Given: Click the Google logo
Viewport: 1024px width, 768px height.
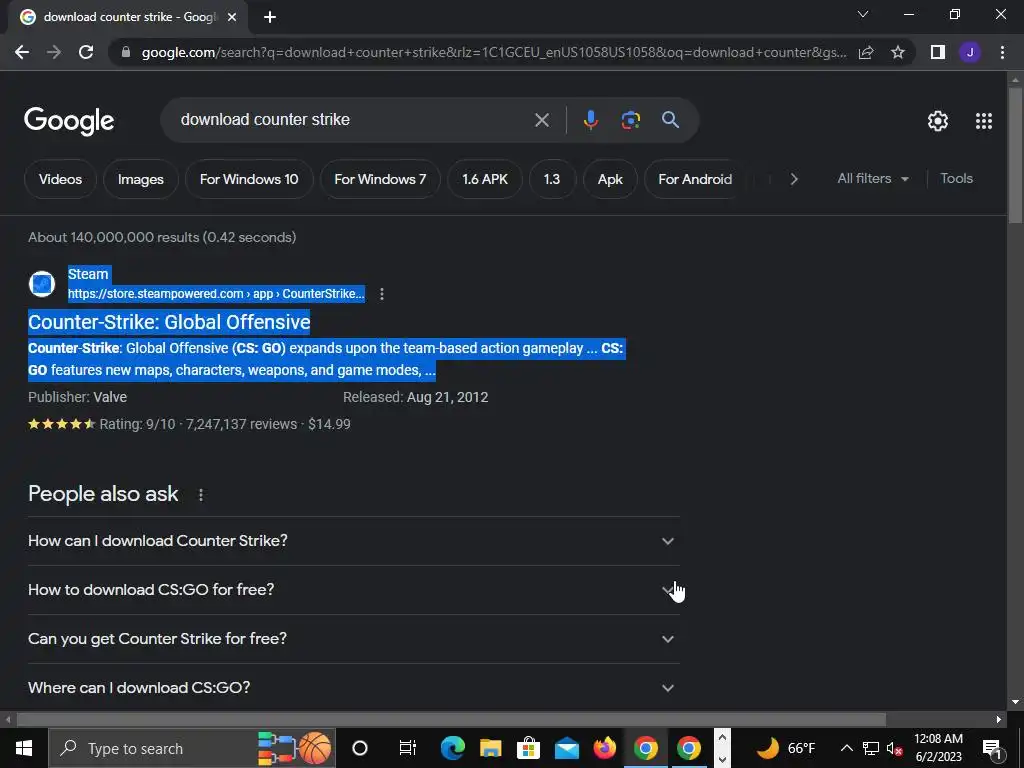Looking at the screenshot, I should tap(69, 121).
